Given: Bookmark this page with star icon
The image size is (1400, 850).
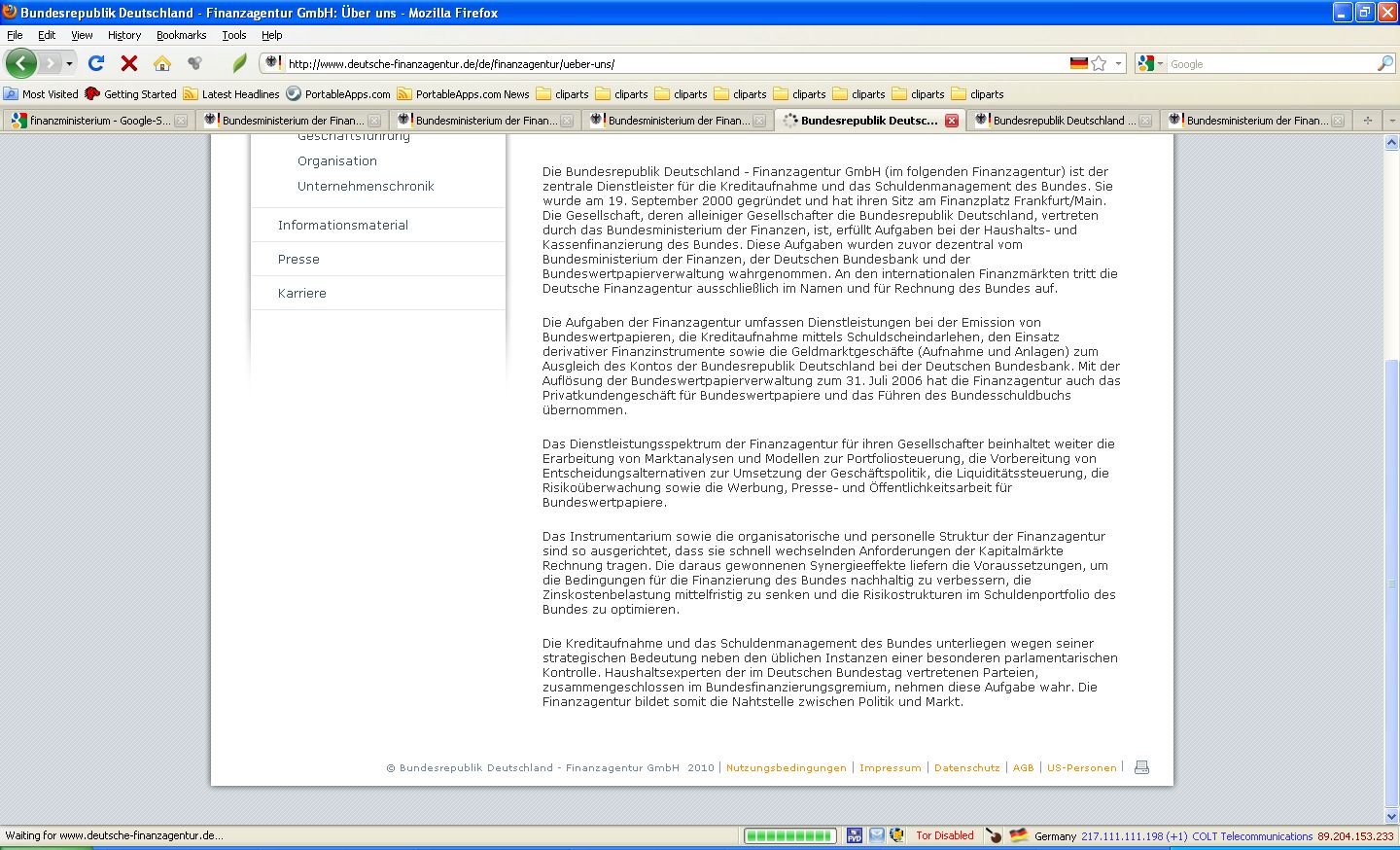Looking at the screenshot, I should 1099,63.
